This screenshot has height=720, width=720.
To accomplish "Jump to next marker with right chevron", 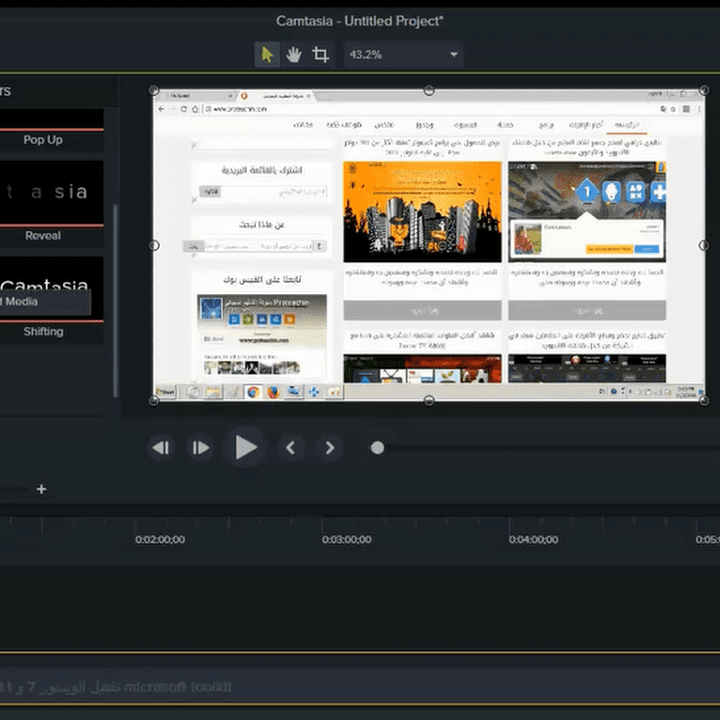I will (329, 448).
